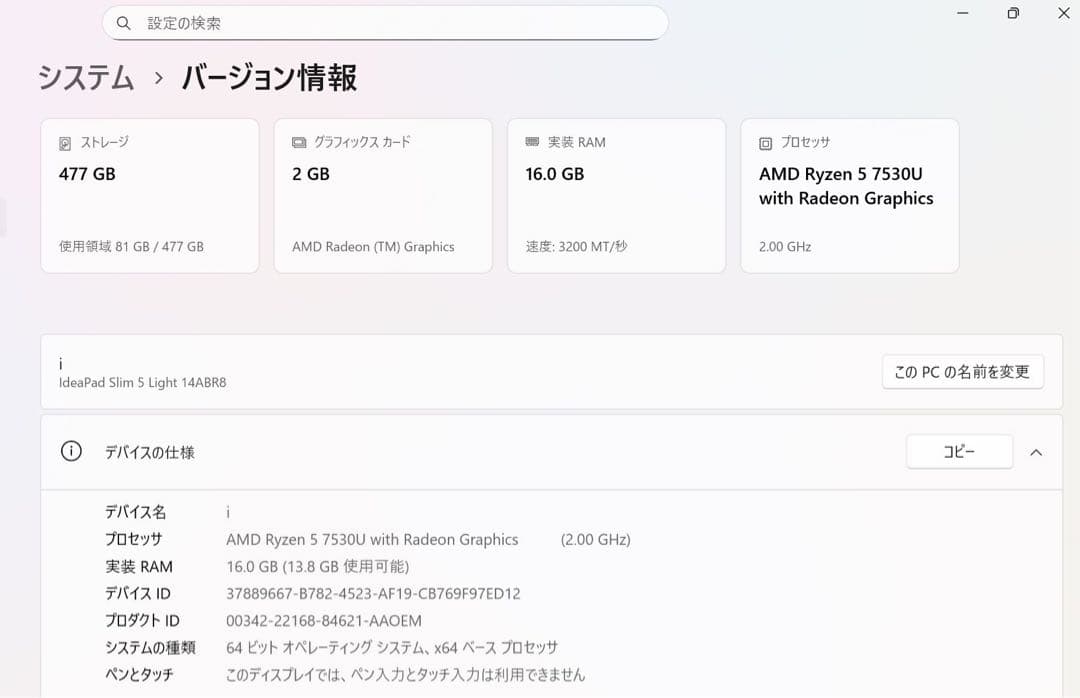Open the 16.0 GB RAM card
Image resolution: width=1080 pixels, height=698 pixels.
point(616,195)
